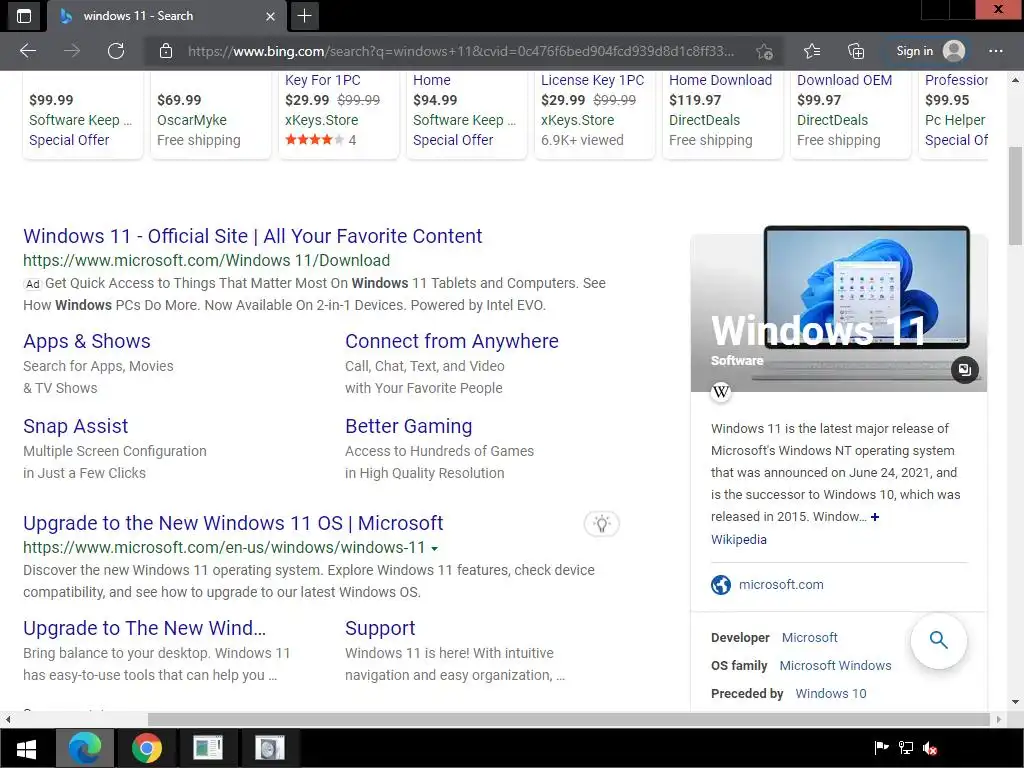
Task: Click the lightbulb insights icon
Action: pos(601,524)
